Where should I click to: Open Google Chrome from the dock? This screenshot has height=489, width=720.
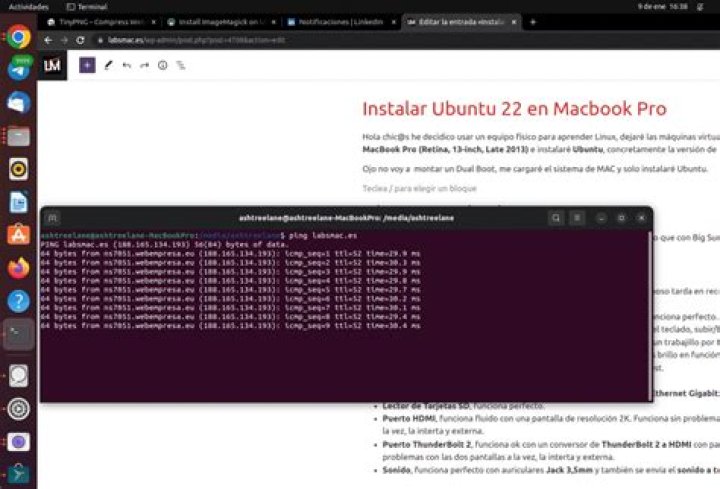(x=18, y=37)
